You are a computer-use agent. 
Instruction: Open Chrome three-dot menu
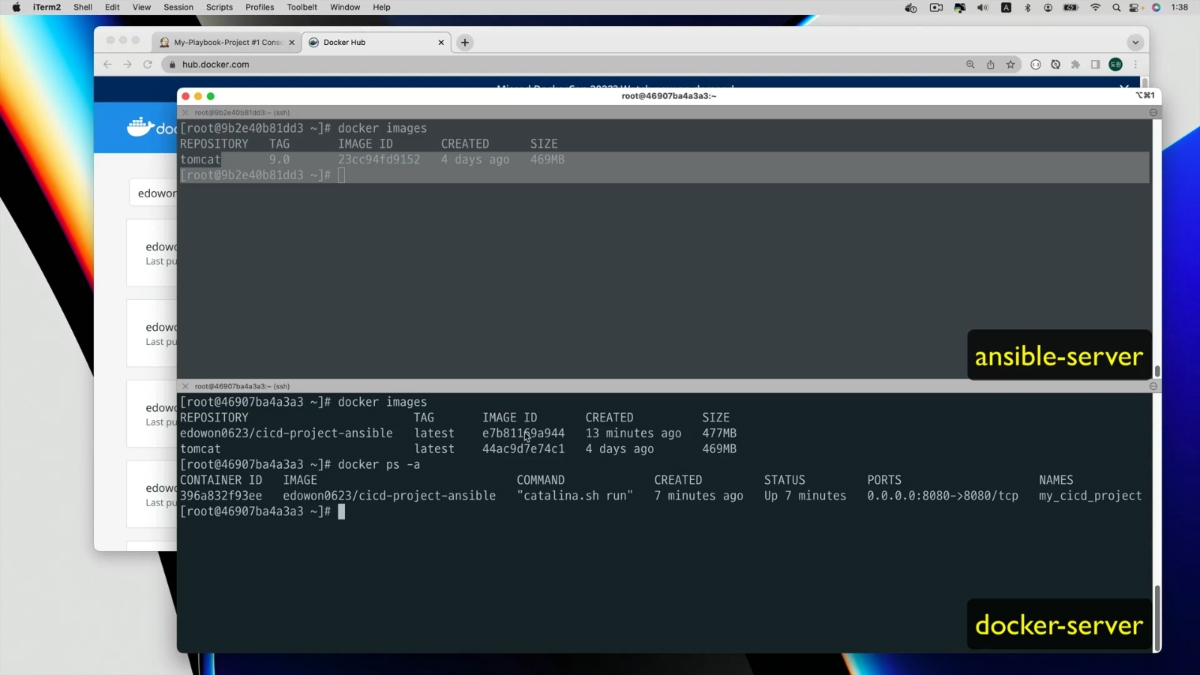[1135, 64]
